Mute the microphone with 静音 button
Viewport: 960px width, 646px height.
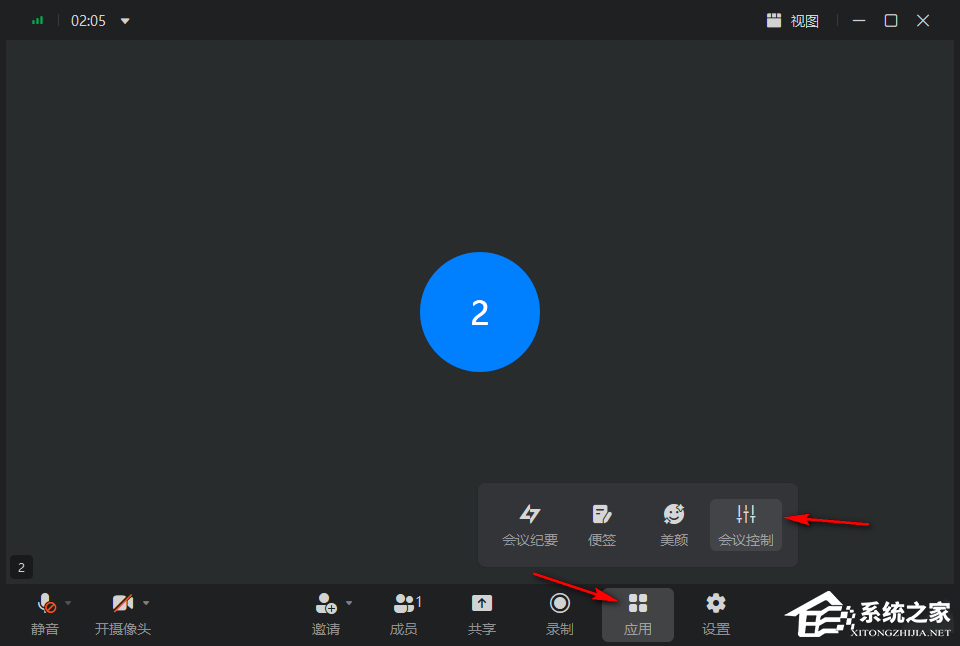coord(45,614)
